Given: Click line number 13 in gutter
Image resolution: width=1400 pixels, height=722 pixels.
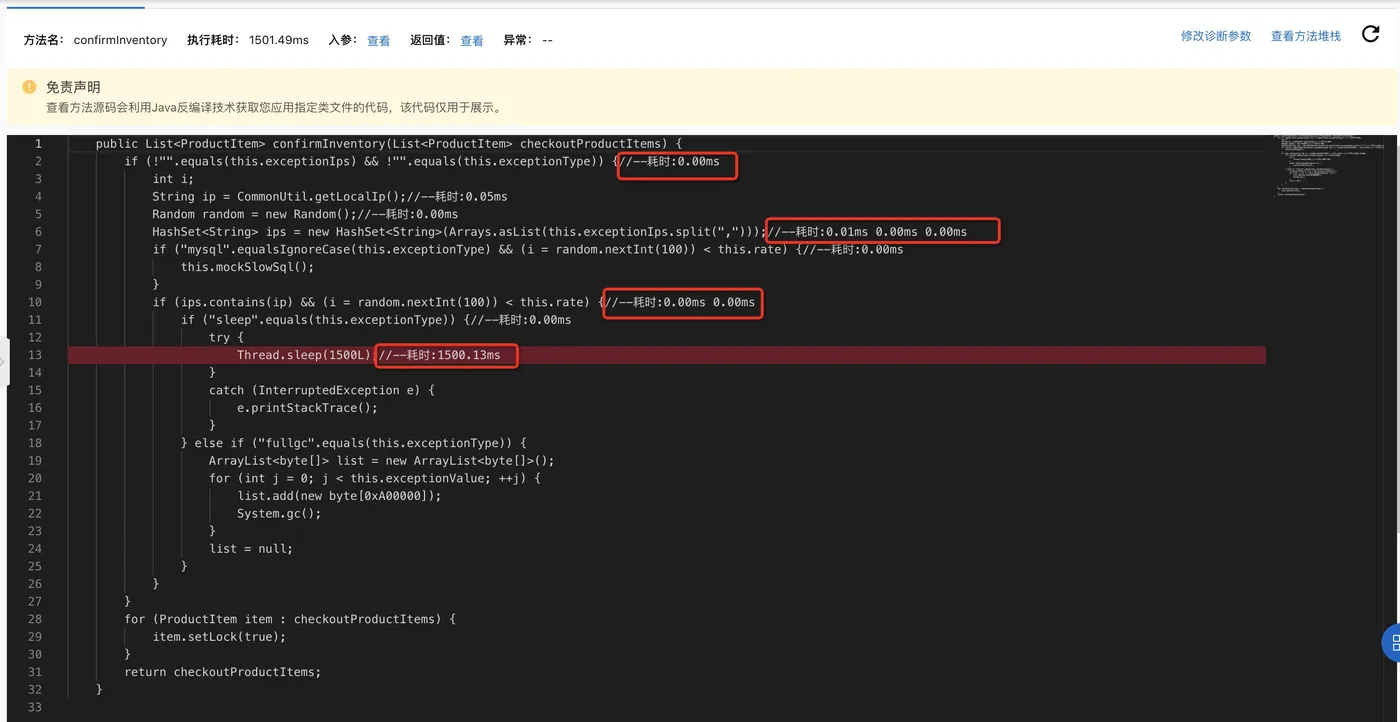Looking at the screenshot, I should point(37,355).
